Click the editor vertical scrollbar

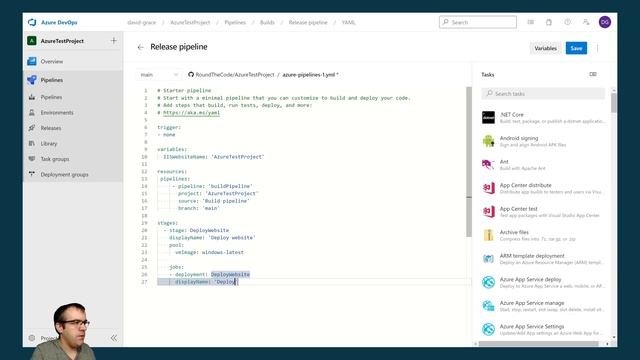point(469,162)
